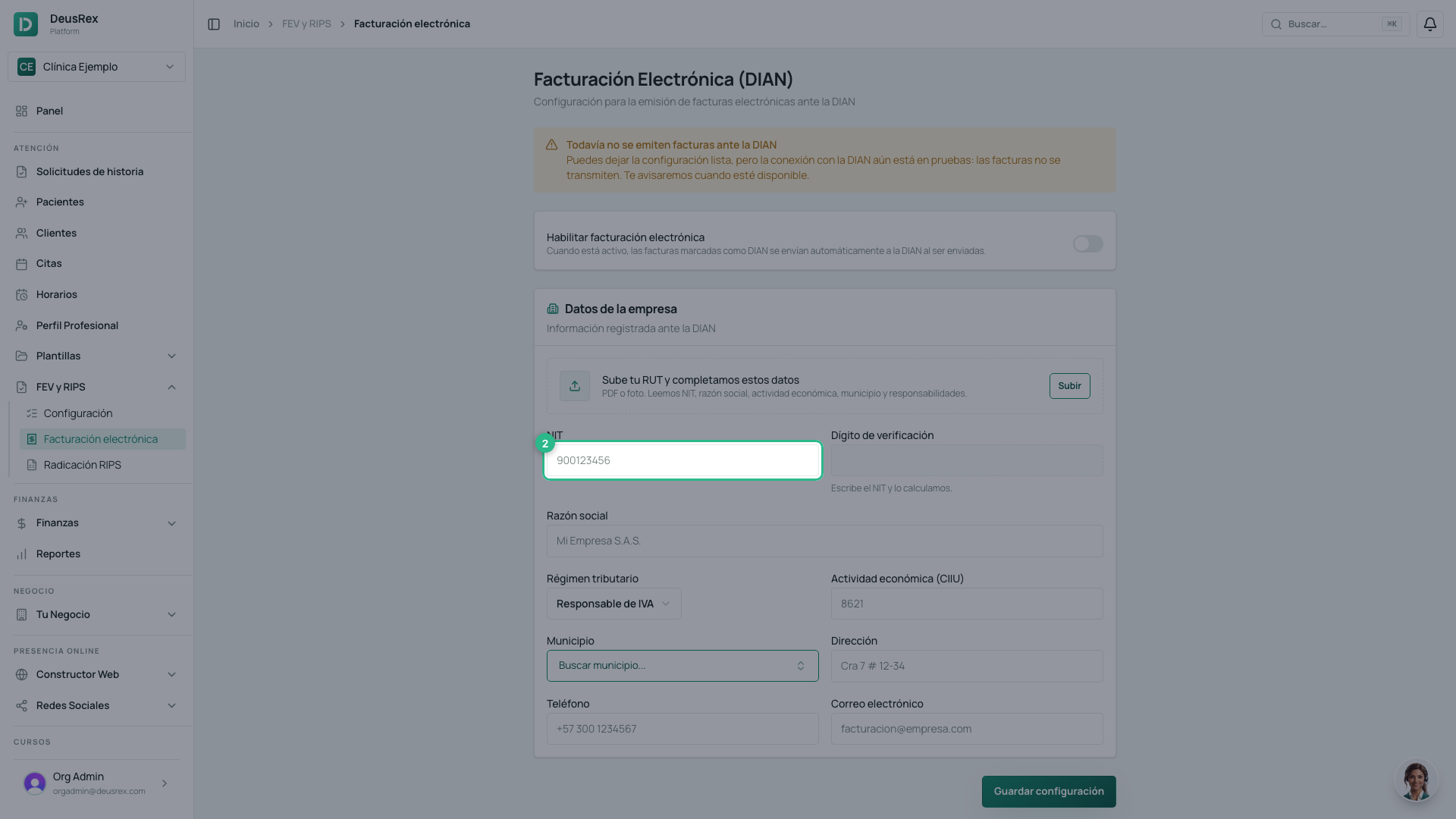Toggle the sidebar panel icon
Viewport: 1456px width, 819px height.
(214, 24)
